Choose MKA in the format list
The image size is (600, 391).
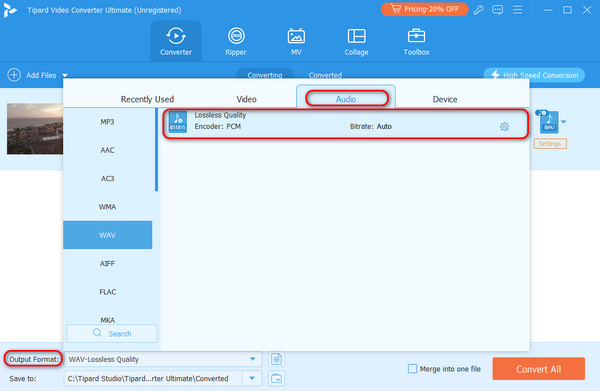108,319
